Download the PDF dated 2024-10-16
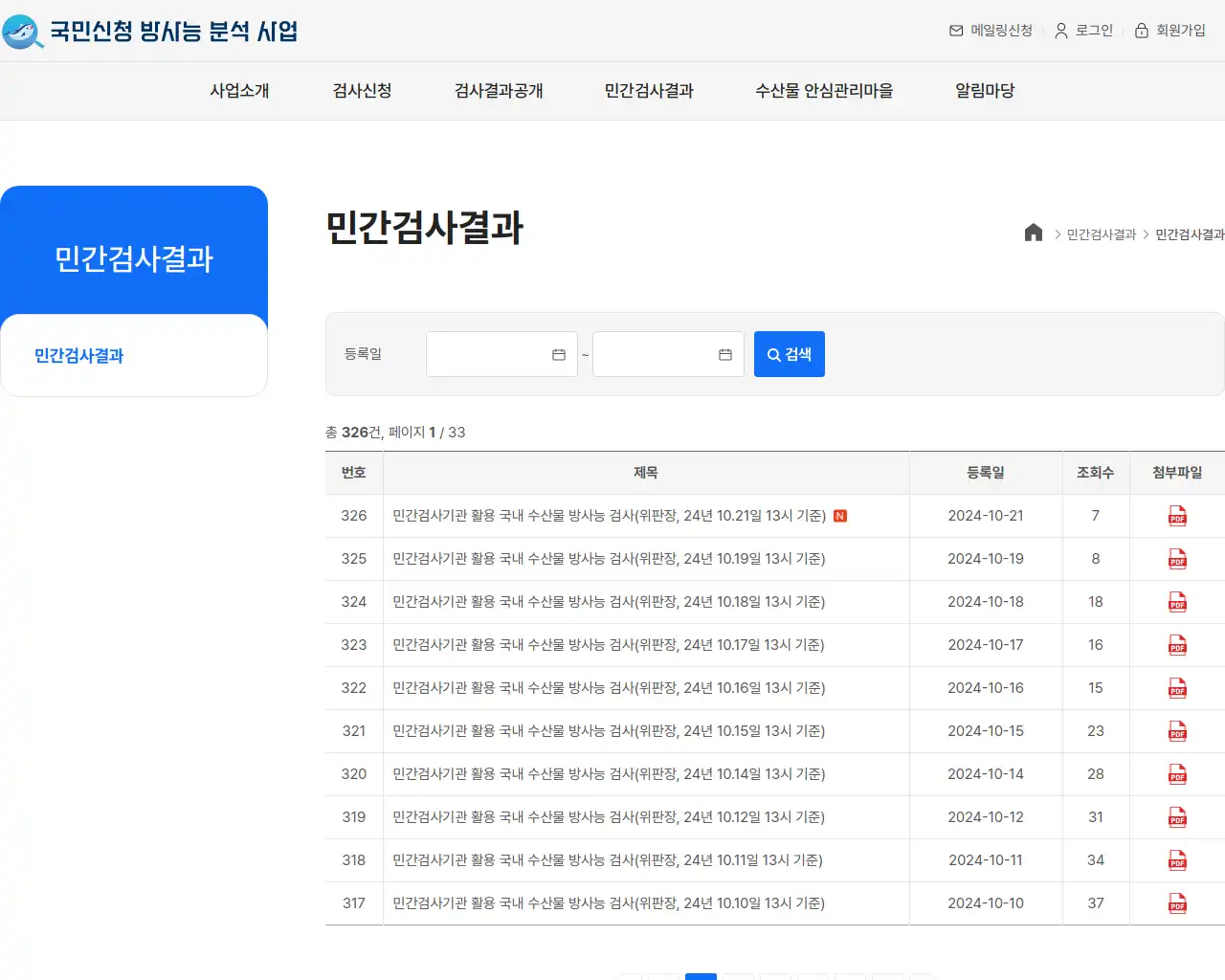Viewport: 1225px width, 980px height. pyautogui.click(x=1177, y=689)
